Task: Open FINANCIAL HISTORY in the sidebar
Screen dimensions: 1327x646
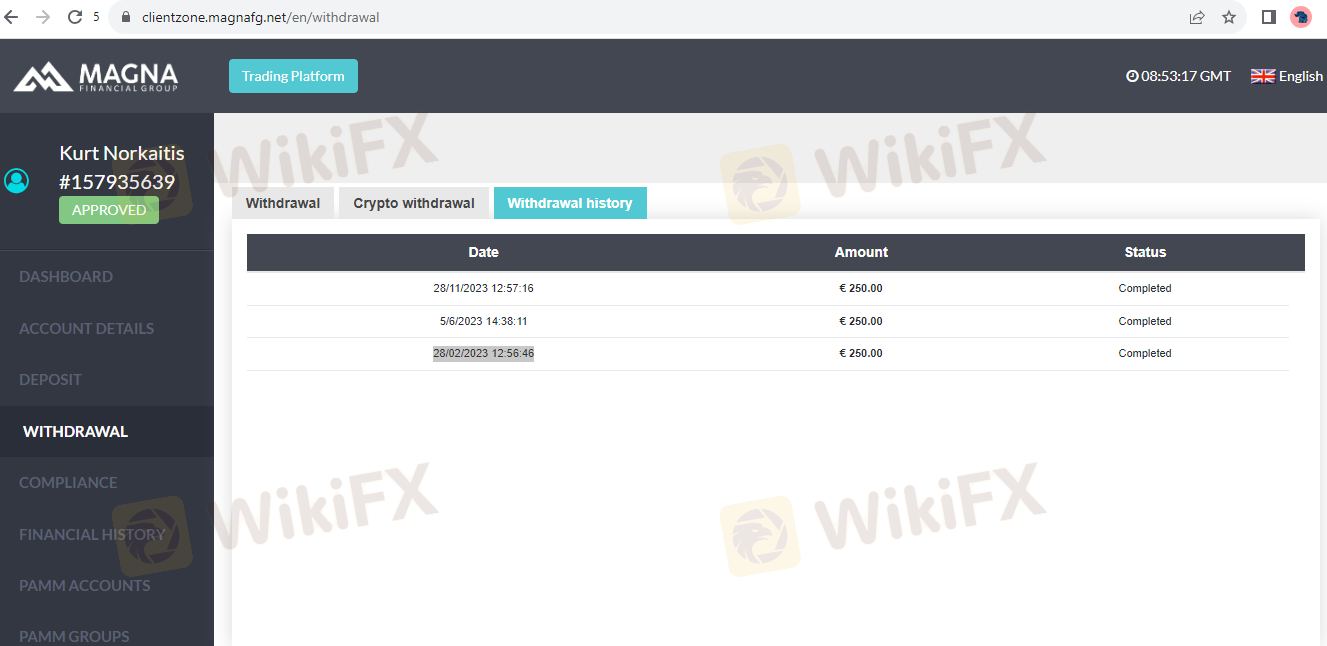Action: (x=92, y=535)
